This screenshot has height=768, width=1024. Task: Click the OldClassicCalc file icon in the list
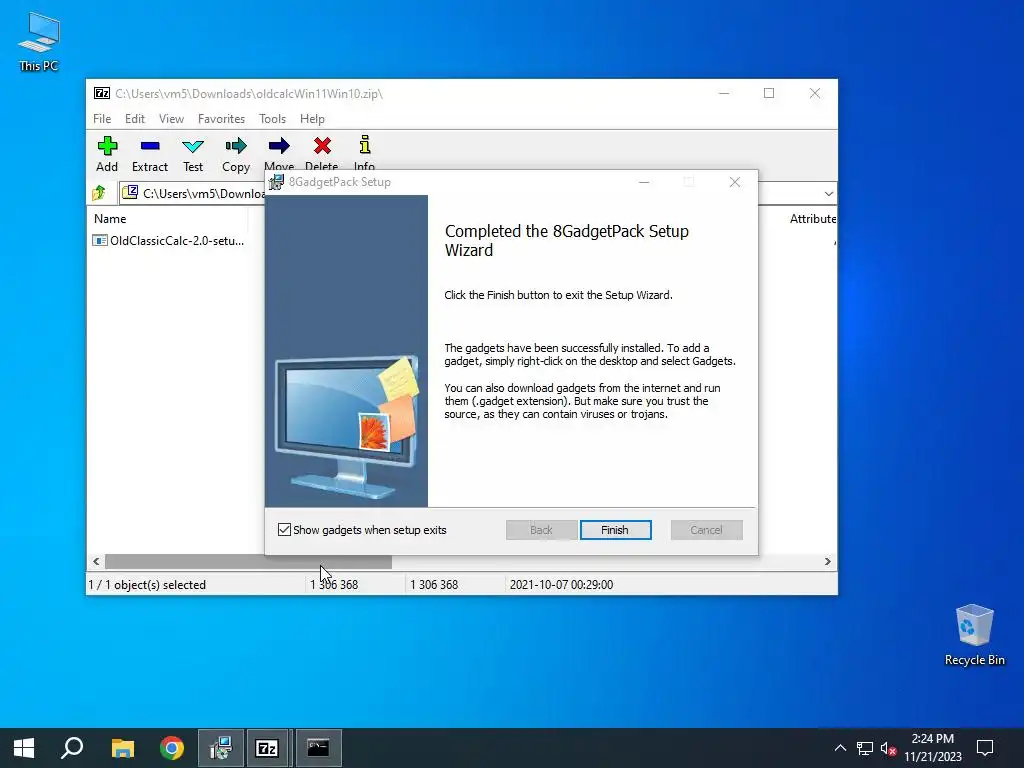pos(100,240)
